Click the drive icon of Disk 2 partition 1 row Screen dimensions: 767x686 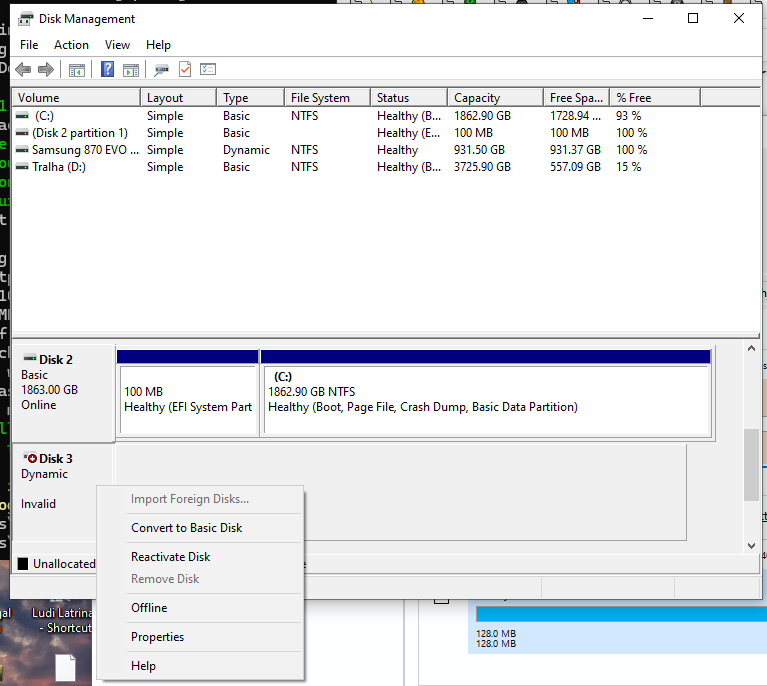coord(22,133)
